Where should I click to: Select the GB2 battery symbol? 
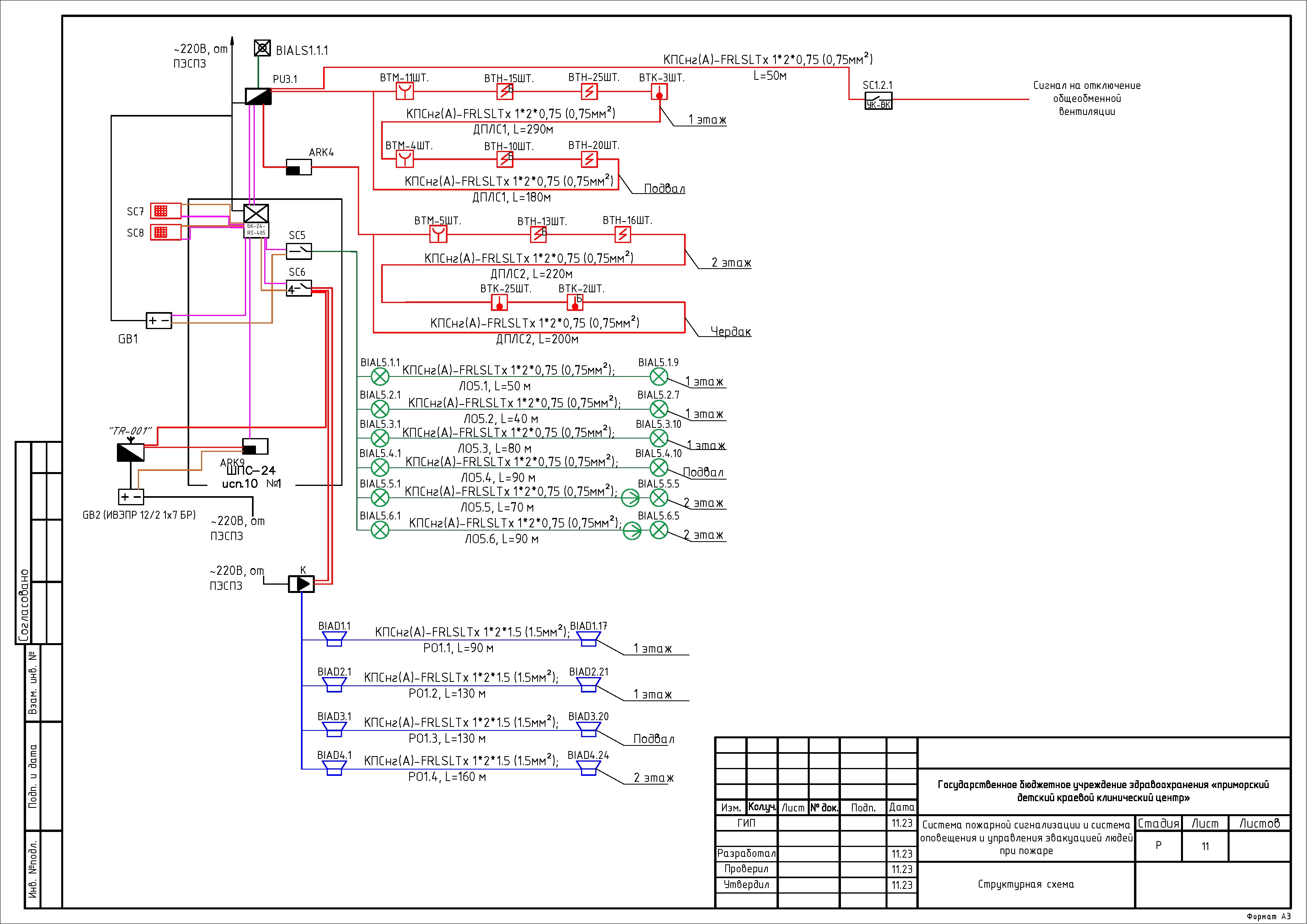pos(131,497)
